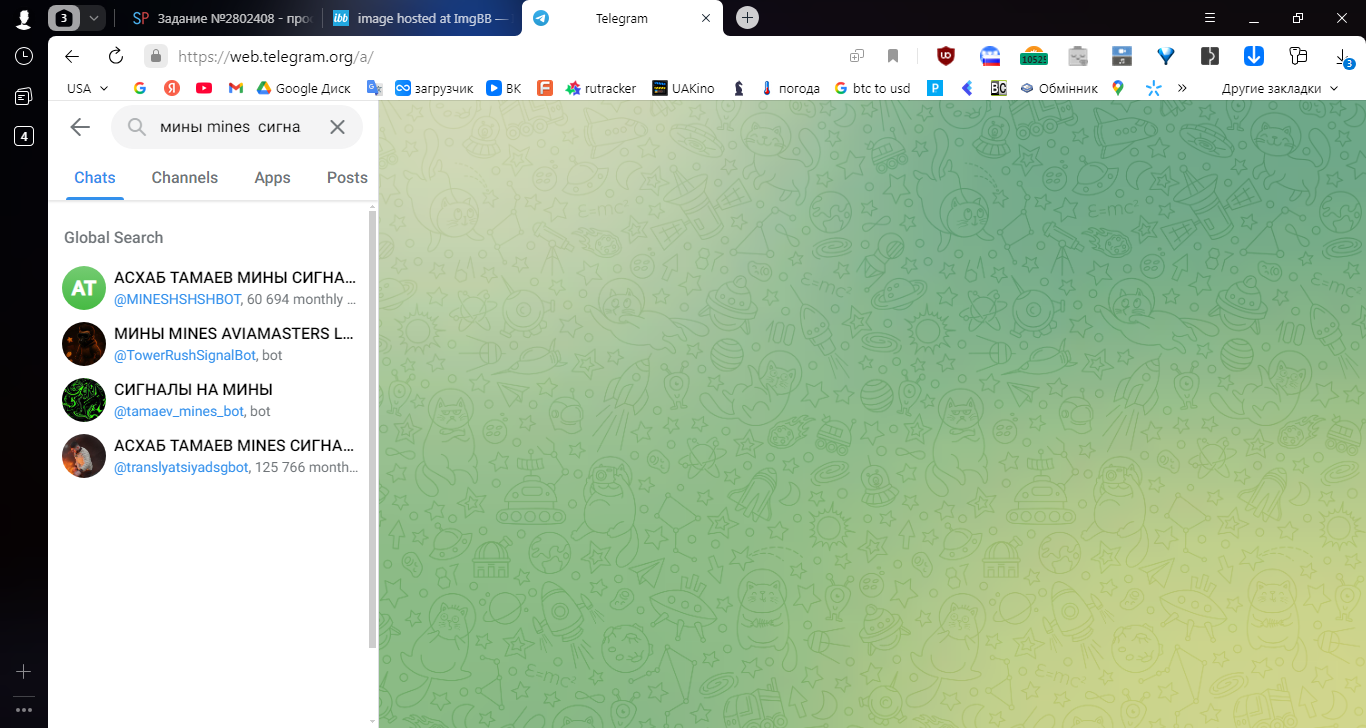This screenshot has height=728, width=1366.
Task: Open the Google Maps bookmark
Action: pos(1118,88)
